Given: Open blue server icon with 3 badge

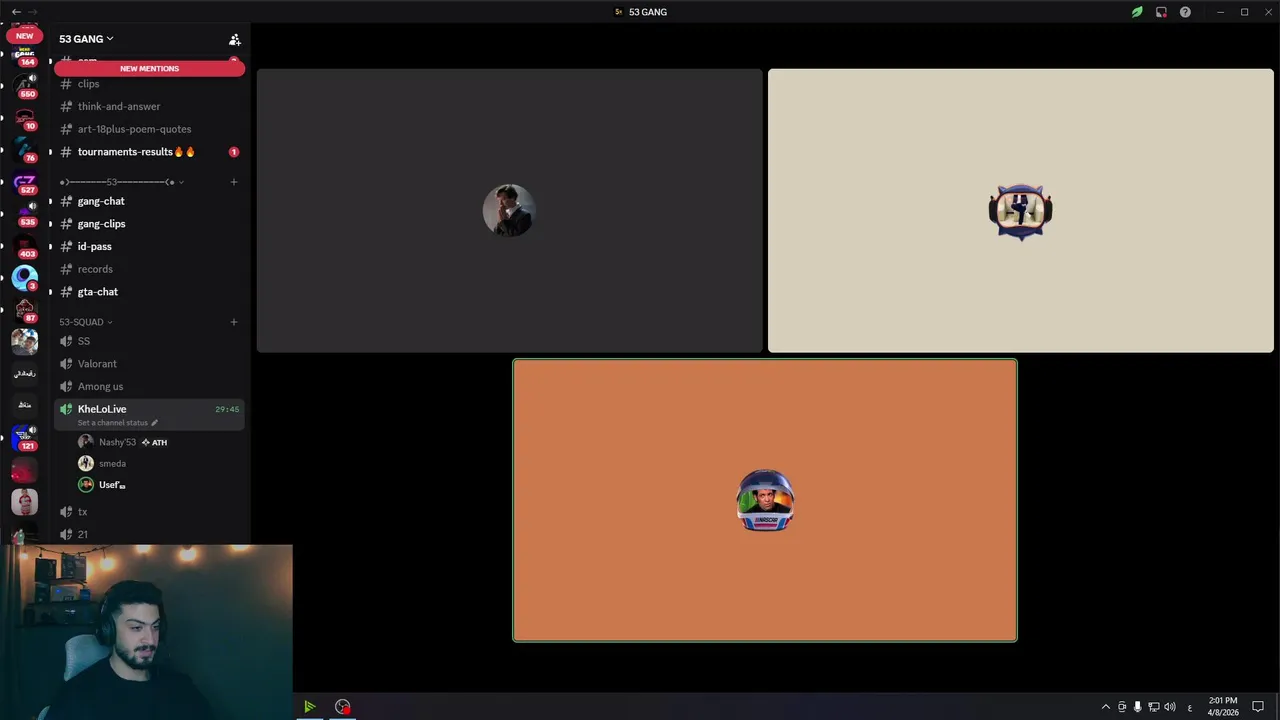Looking at the screenshot, I should (24, 278).
